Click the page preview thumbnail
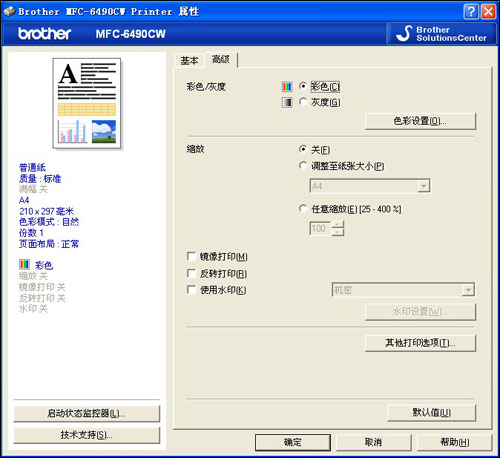 (x=87, y=104)
